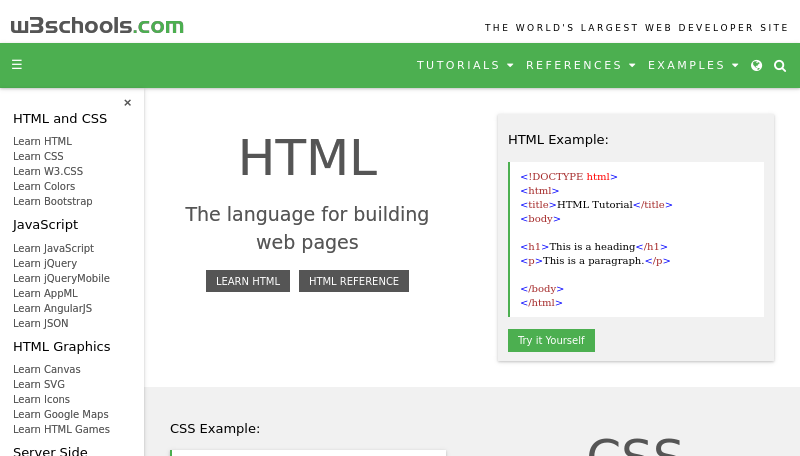Screen dimensions: 800x456
Task: Open Learn SVG sidebar link
Action: [x=39, y=384]
